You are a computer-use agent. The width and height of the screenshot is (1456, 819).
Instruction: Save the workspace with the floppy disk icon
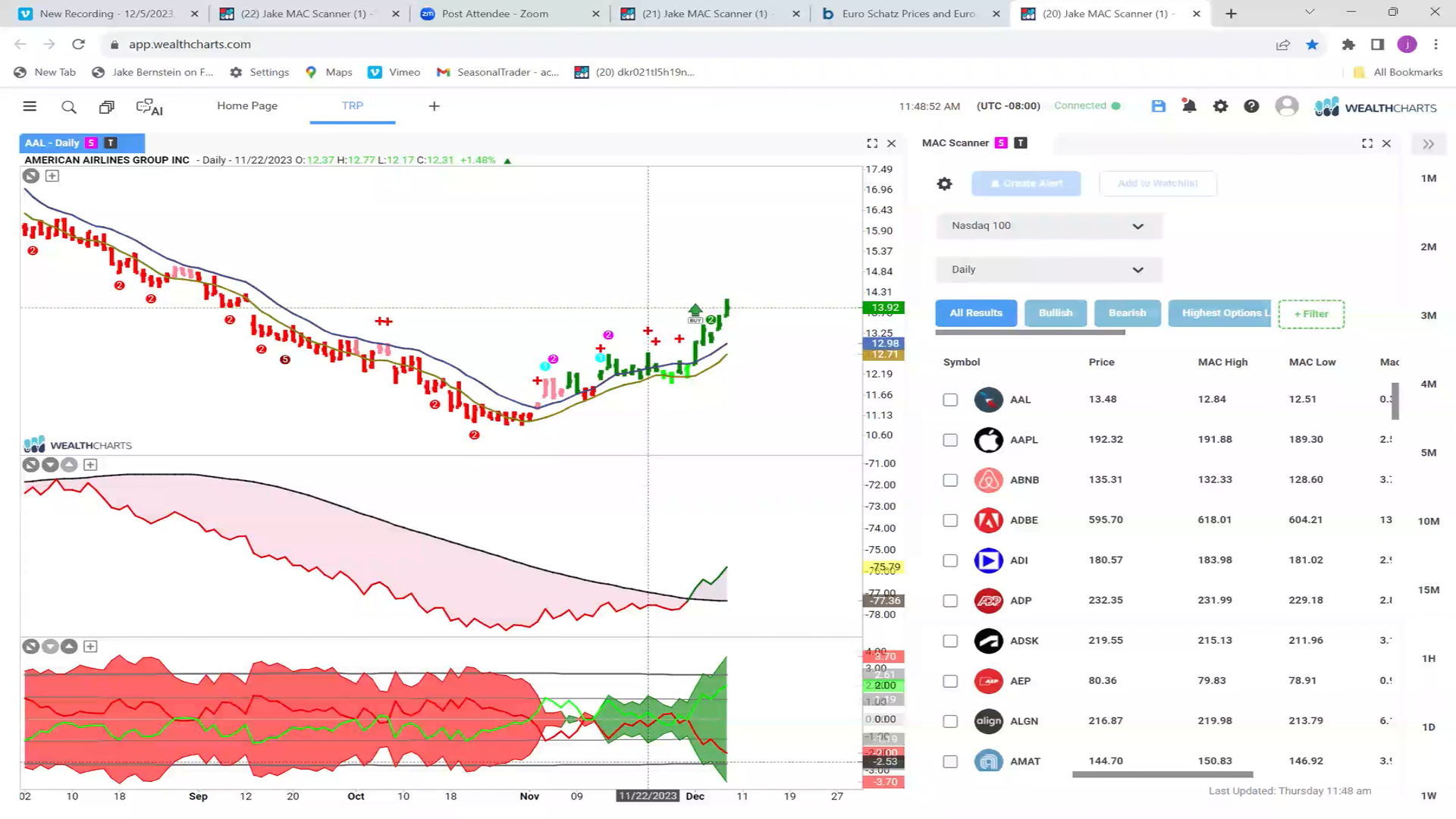click(x=1158, y=106)
